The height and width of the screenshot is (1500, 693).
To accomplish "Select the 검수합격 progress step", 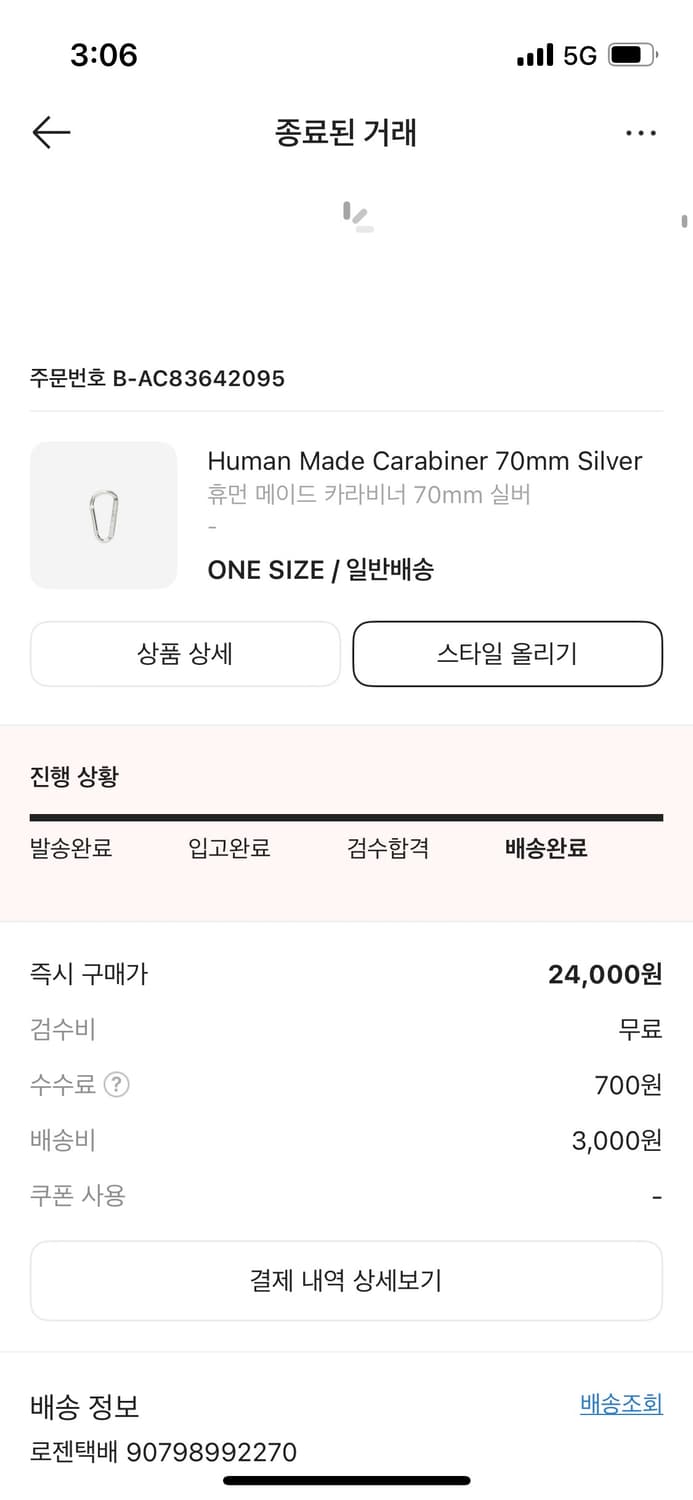I will [x=388, y=849].
